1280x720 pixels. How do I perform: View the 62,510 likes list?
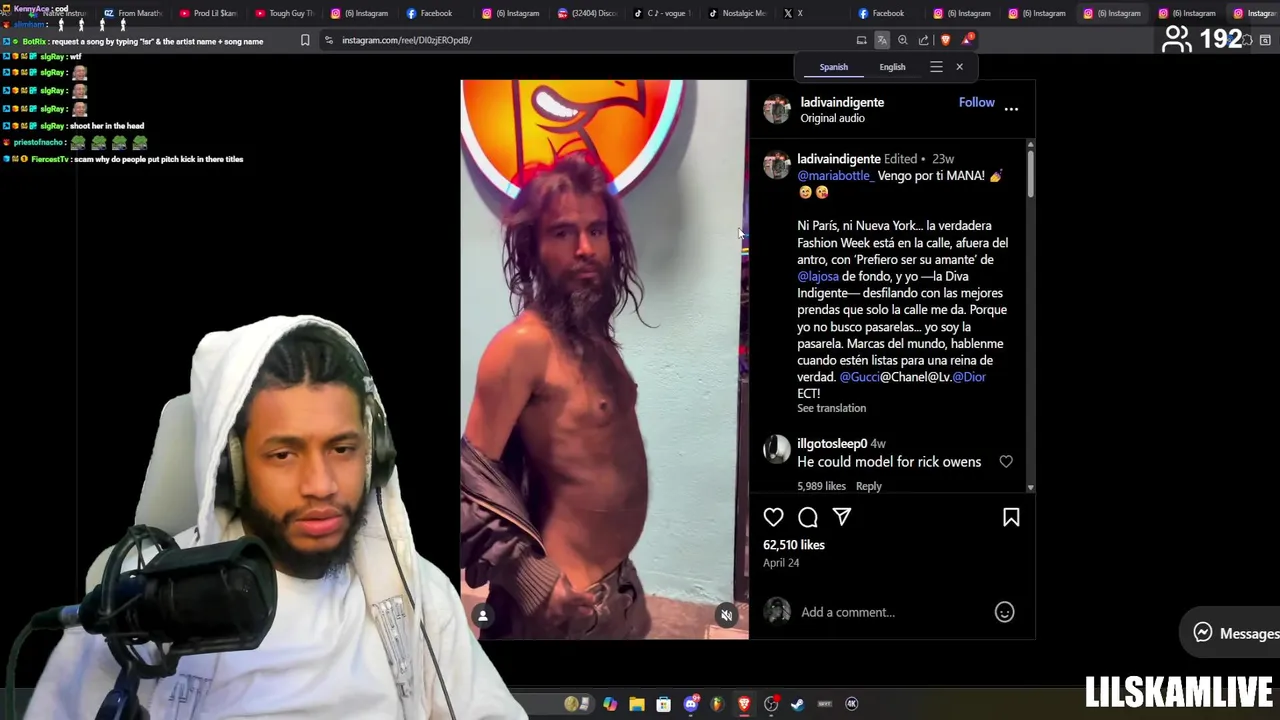(x=794, y=545)
